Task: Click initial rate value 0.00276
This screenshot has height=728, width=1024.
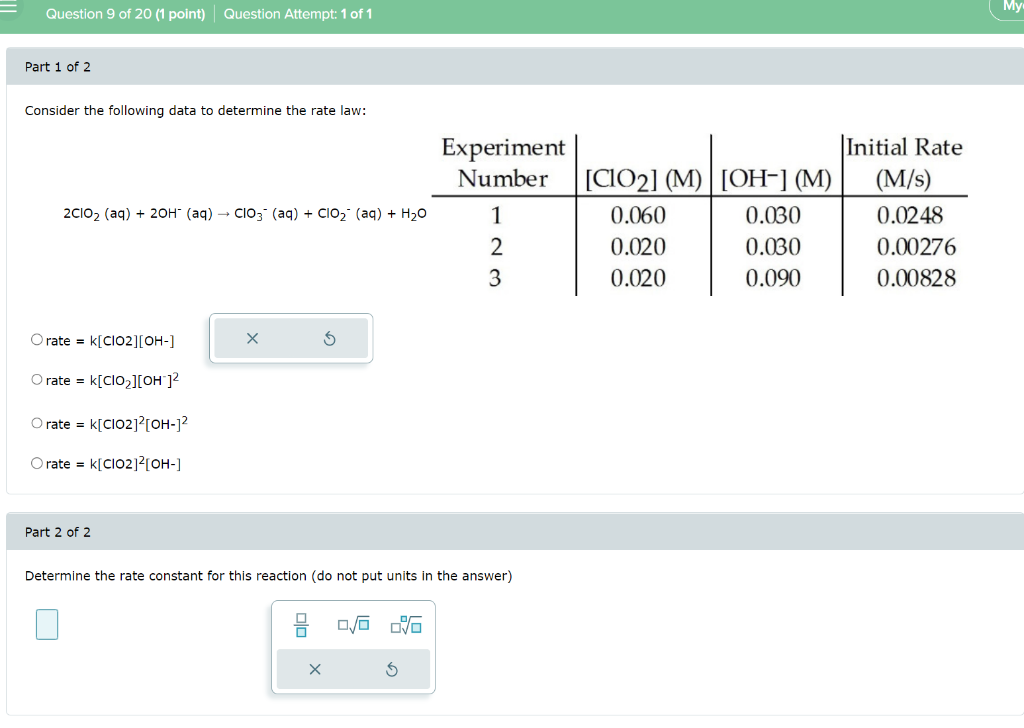Action: (916, 247)
